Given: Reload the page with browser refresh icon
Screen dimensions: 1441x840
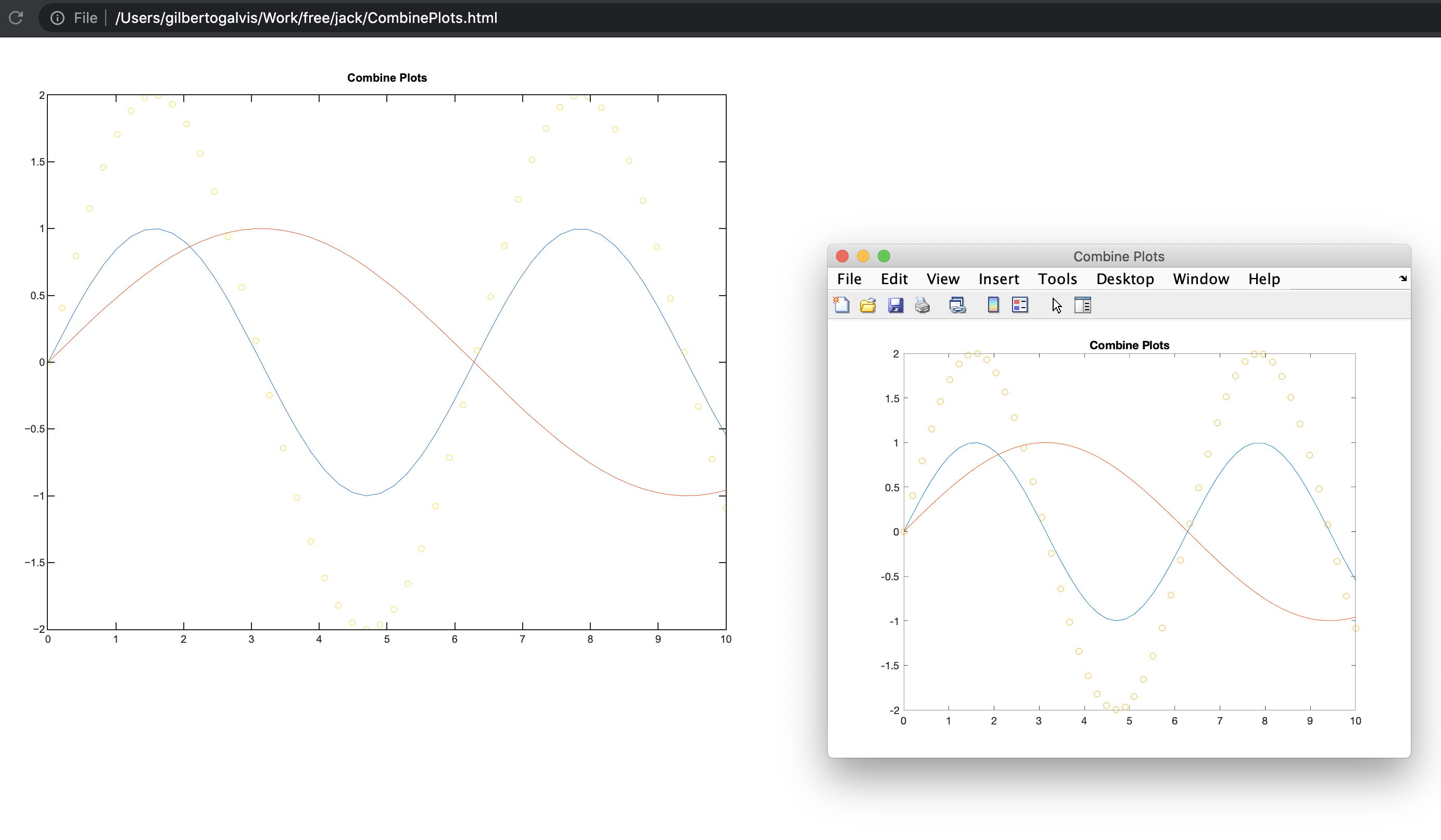Looking at the screenshot, I should [16, 18].
